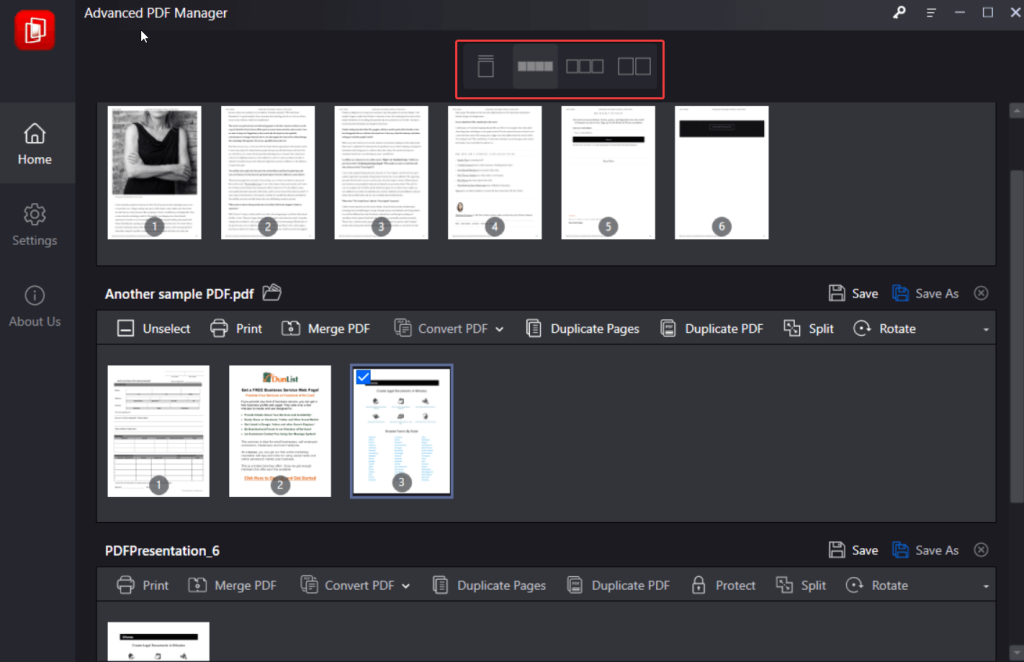Click the PDFPresentation_6 document title
This screenshot has height=662, width=1024.
162,550
